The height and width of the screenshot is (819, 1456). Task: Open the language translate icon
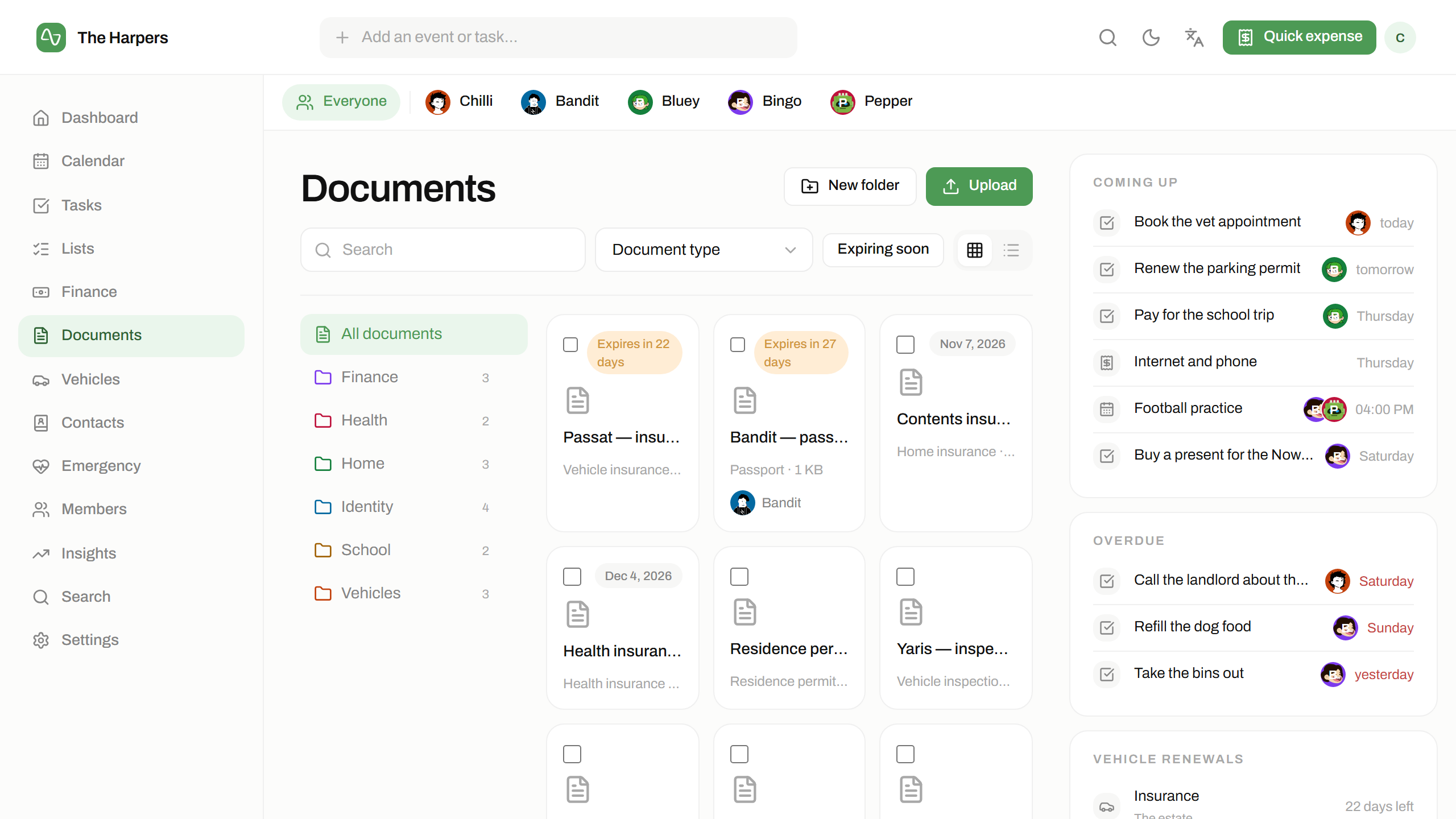pyautogui.click(x=1194, y=38)
